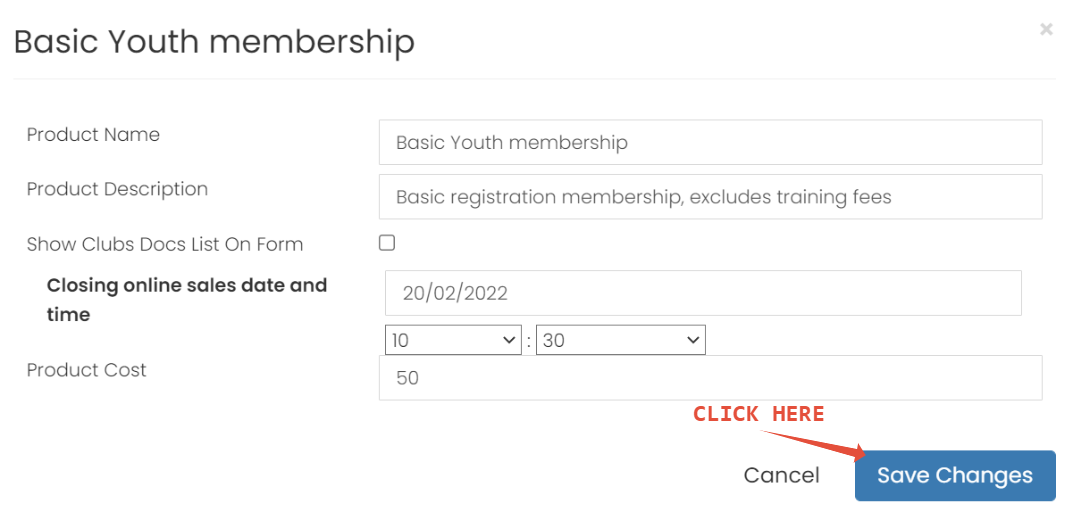Close the dialog with the X icon

(1046, 30)
